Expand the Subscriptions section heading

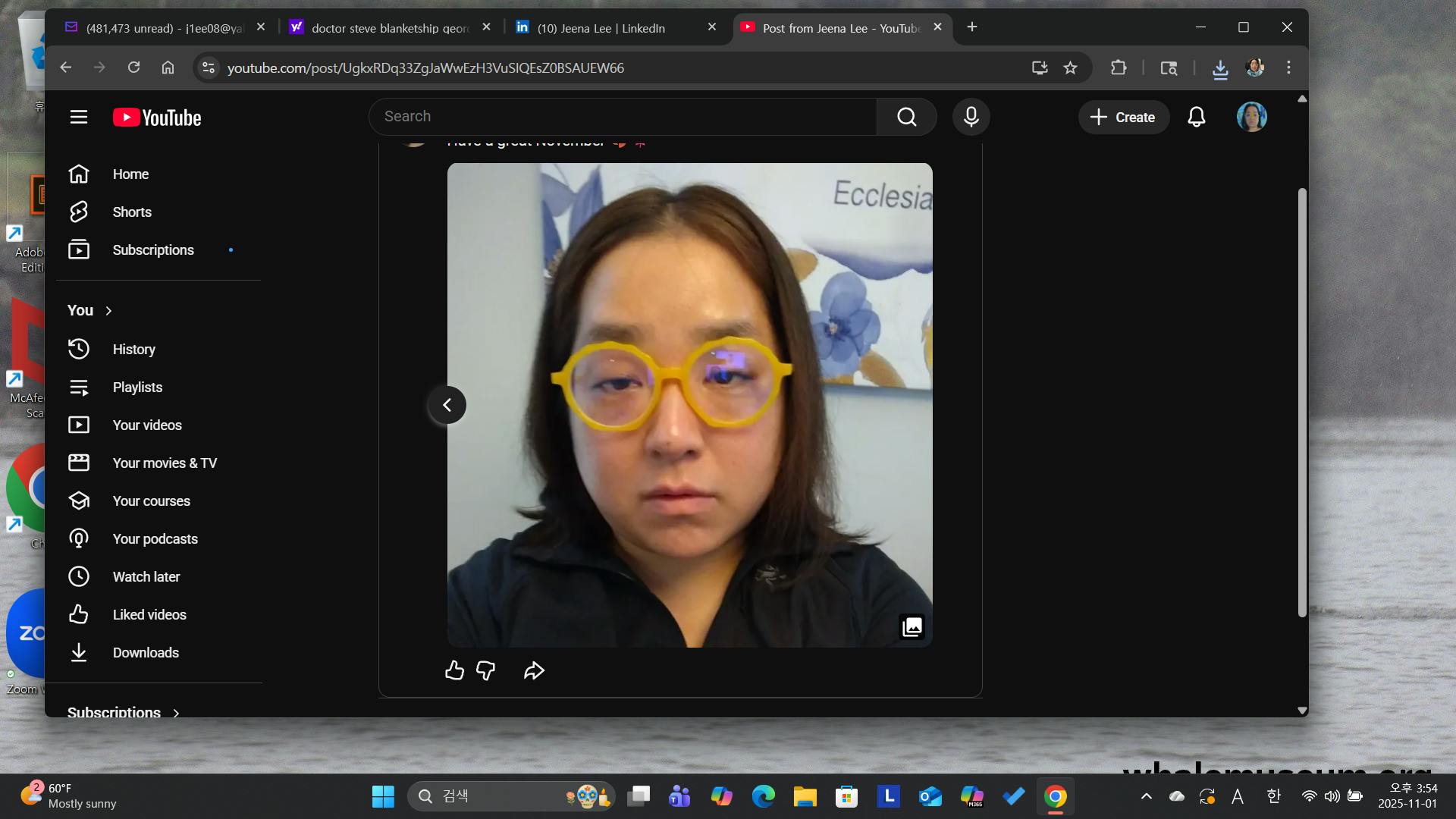coord(124,712)
